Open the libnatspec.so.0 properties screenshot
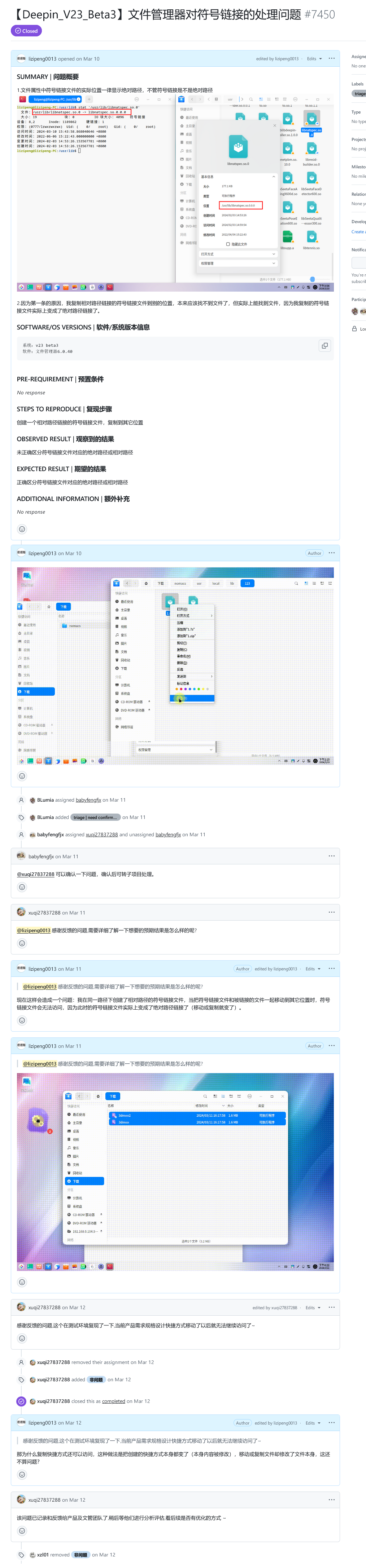 [x=175, y=193]
